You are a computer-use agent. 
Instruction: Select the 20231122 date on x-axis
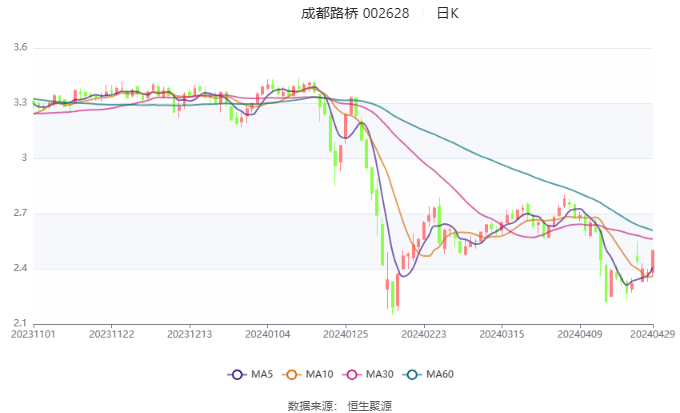click(x=112, y=334)
